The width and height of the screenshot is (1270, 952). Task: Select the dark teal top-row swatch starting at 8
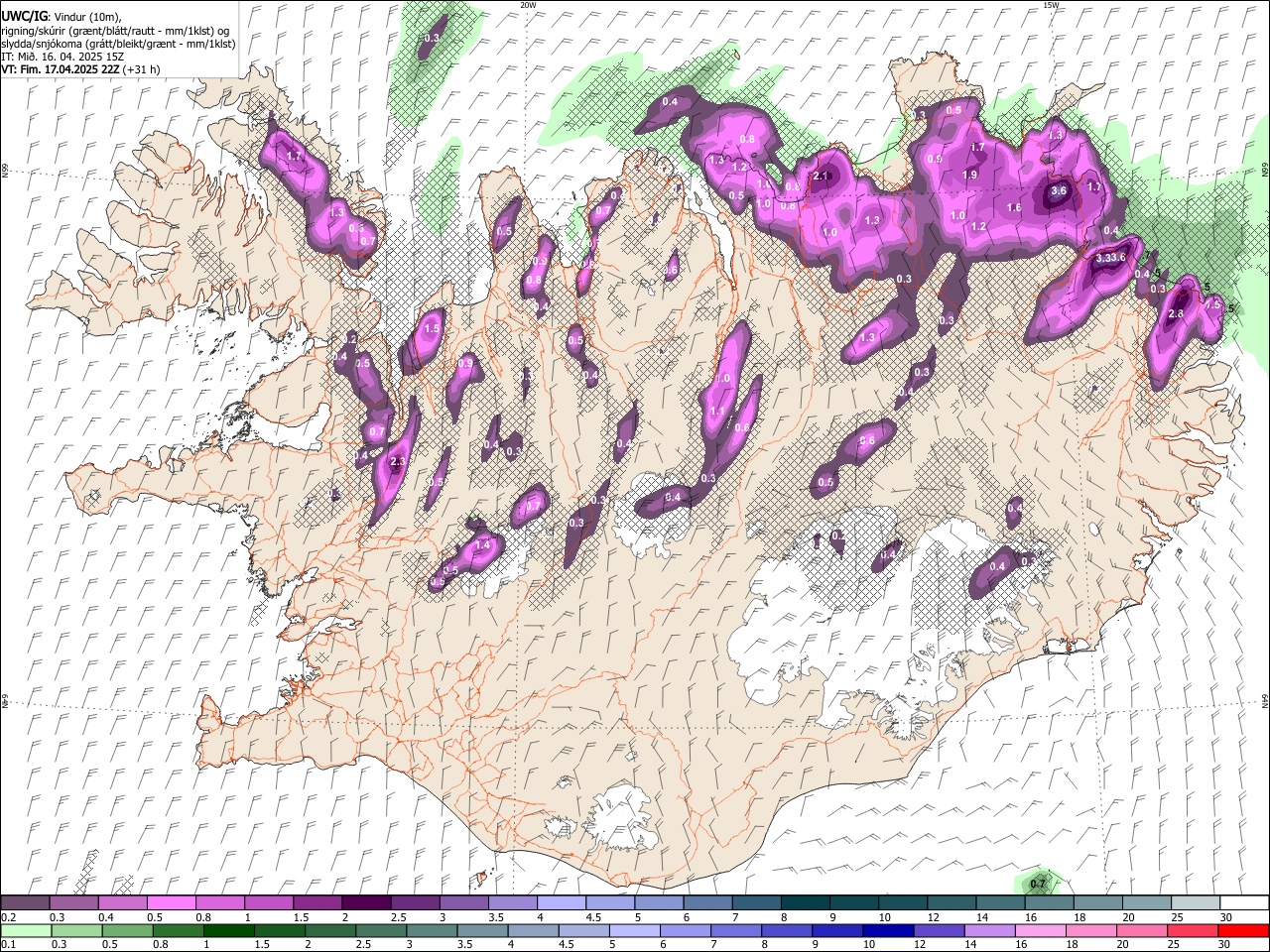point(806,902)
